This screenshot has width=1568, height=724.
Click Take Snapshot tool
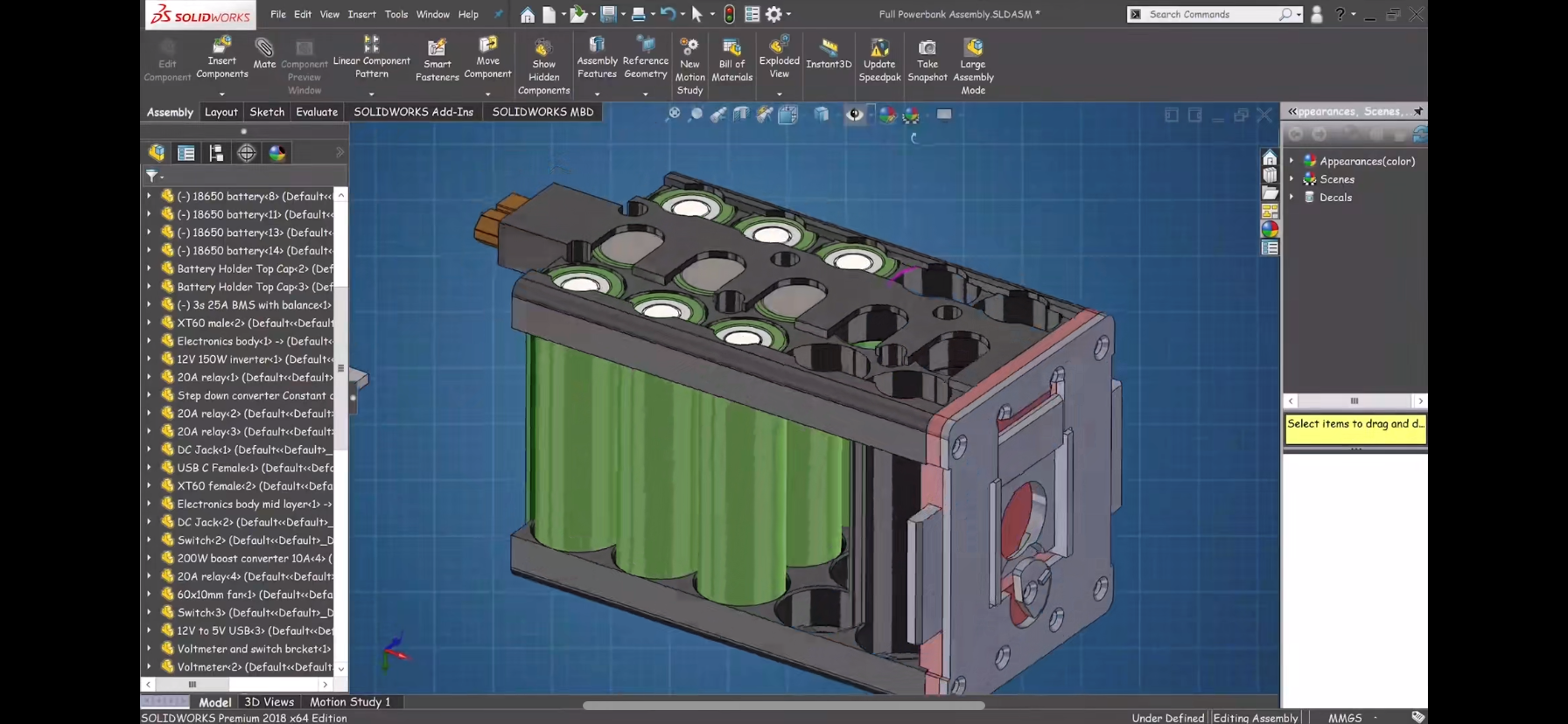pos(927,59)
